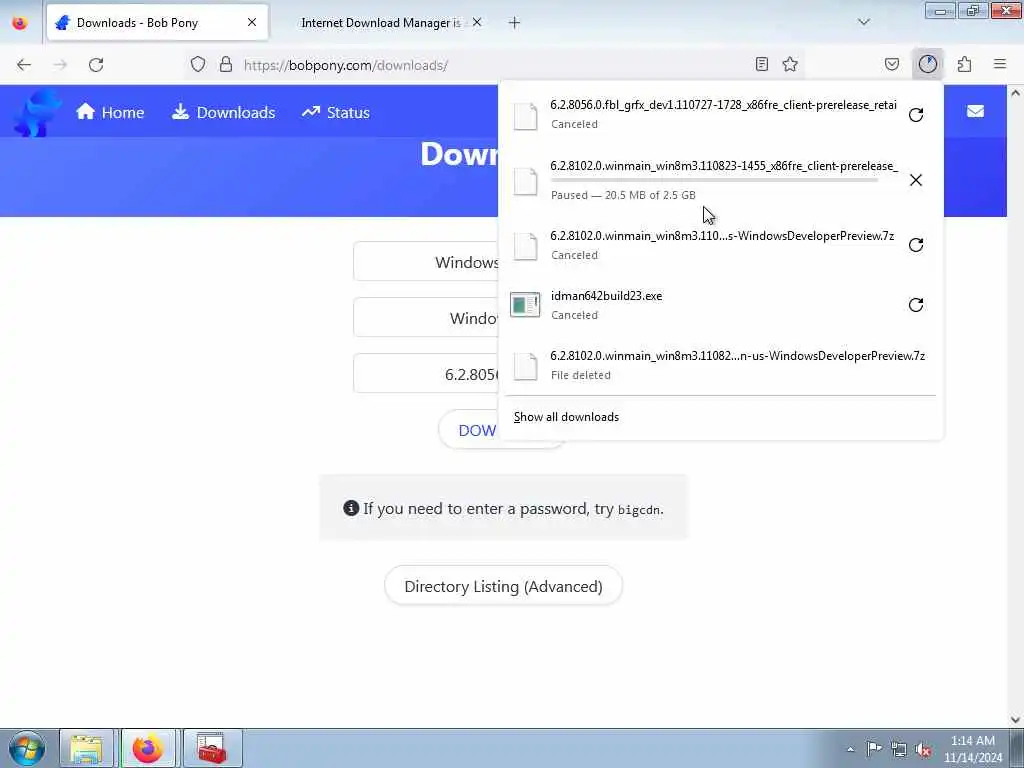Switch to Firefox taskbar icon
Screen dimensions: 1024x768
pos(148,748)
